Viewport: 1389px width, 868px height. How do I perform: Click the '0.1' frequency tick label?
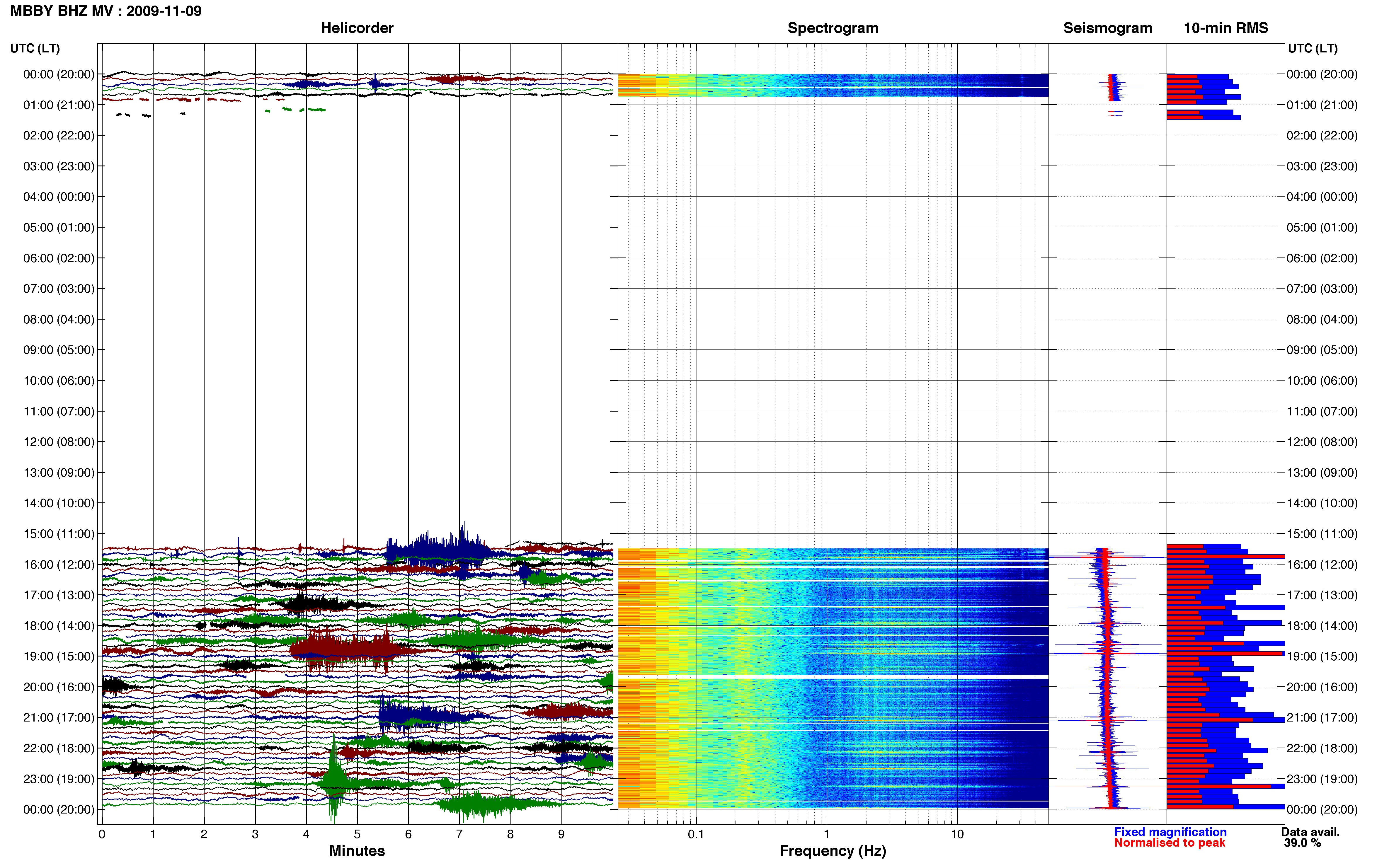696,834
